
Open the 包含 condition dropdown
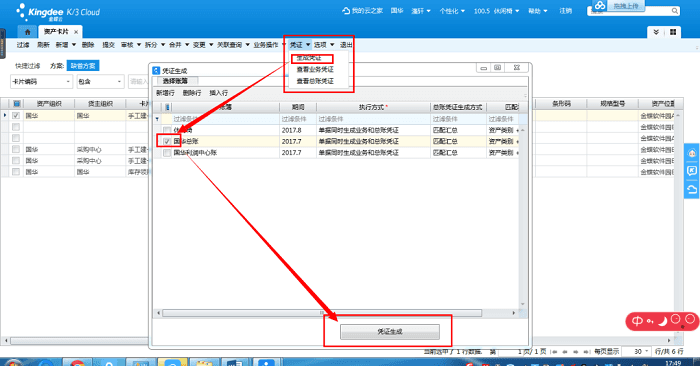[x=119, y=82]
